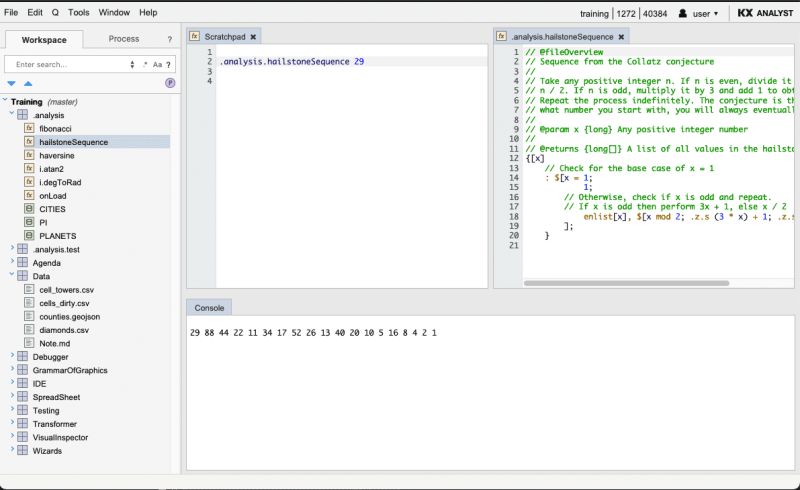Viewport: 800px width, 490px height.
Task: Click the blue collapse-all down arrow
Action: click(12, 83)
